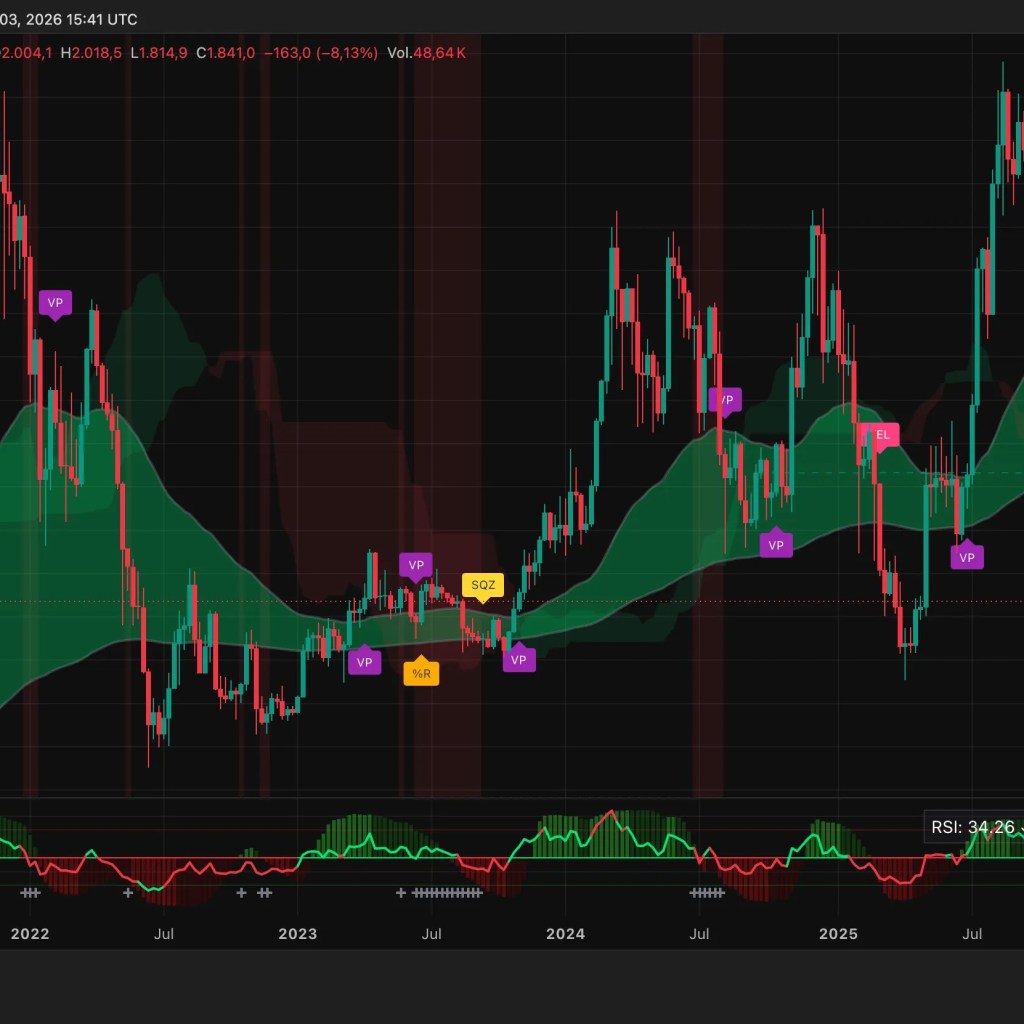Select the VP label above the %R marker
Image resolution: width=1024 pixels, height=1024 pixels.
click(416, 566)
